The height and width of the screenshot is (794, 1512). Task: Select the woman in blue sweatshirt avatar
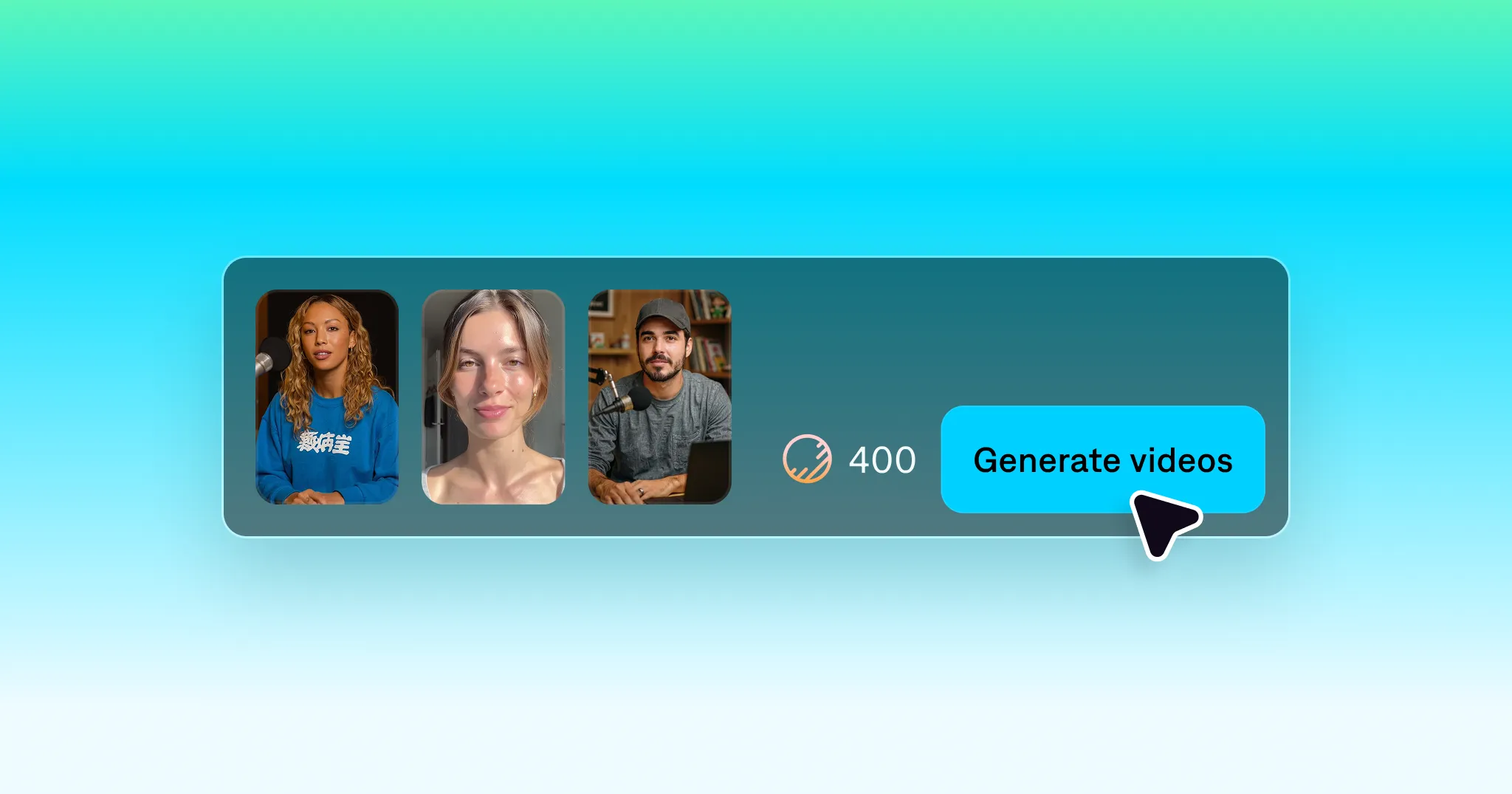click(327, 397)
